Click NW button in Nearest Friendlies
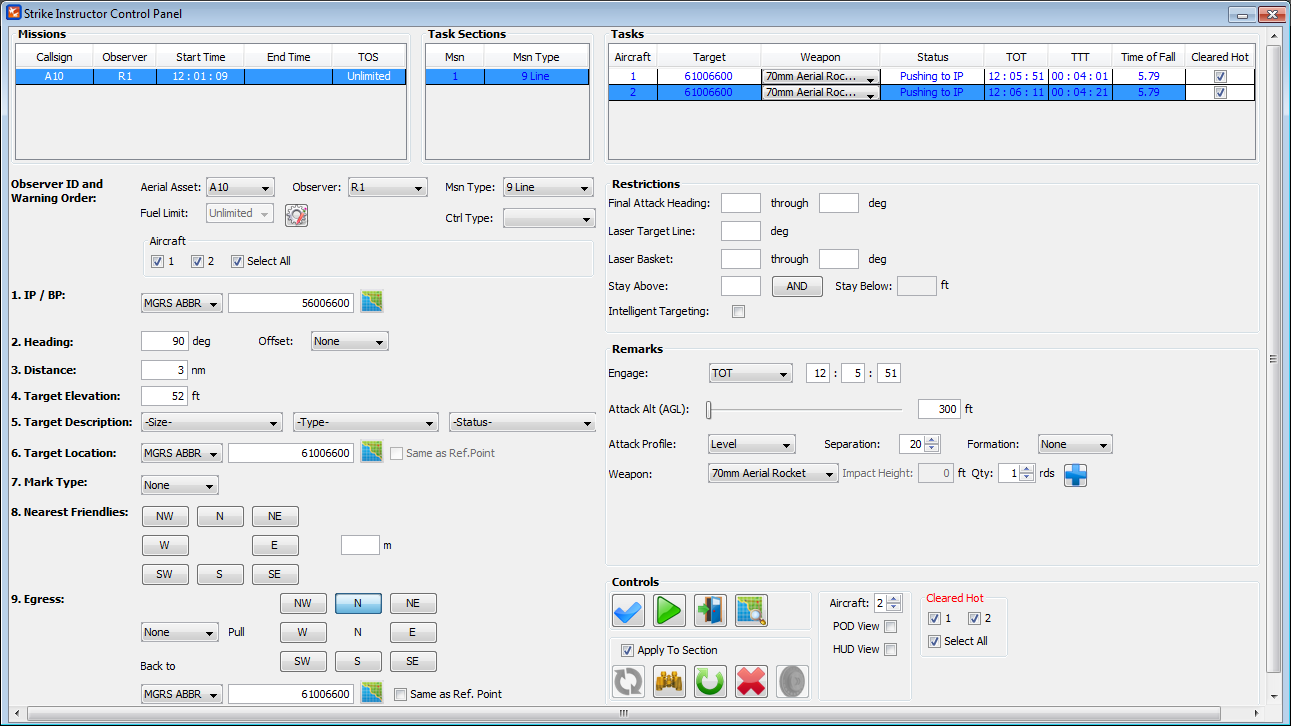1291x726 pixels. point(166,517)
